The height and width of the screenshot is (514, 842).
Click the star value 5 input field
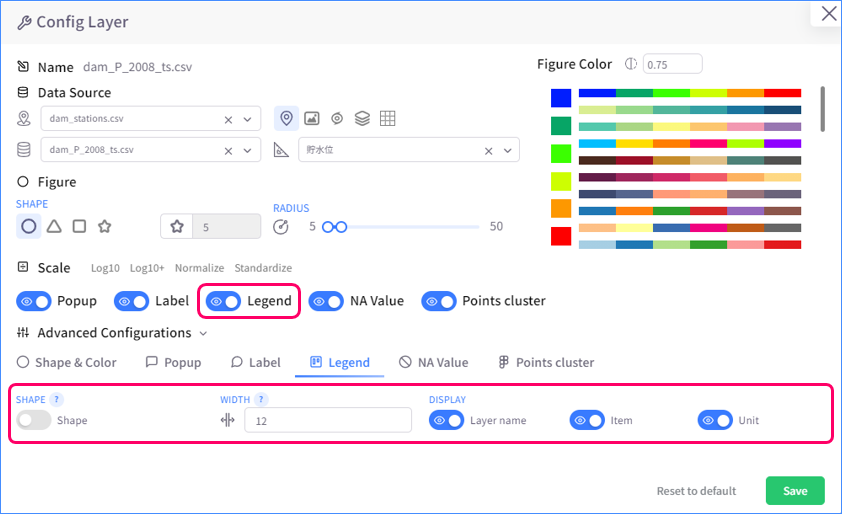[227, 227]
